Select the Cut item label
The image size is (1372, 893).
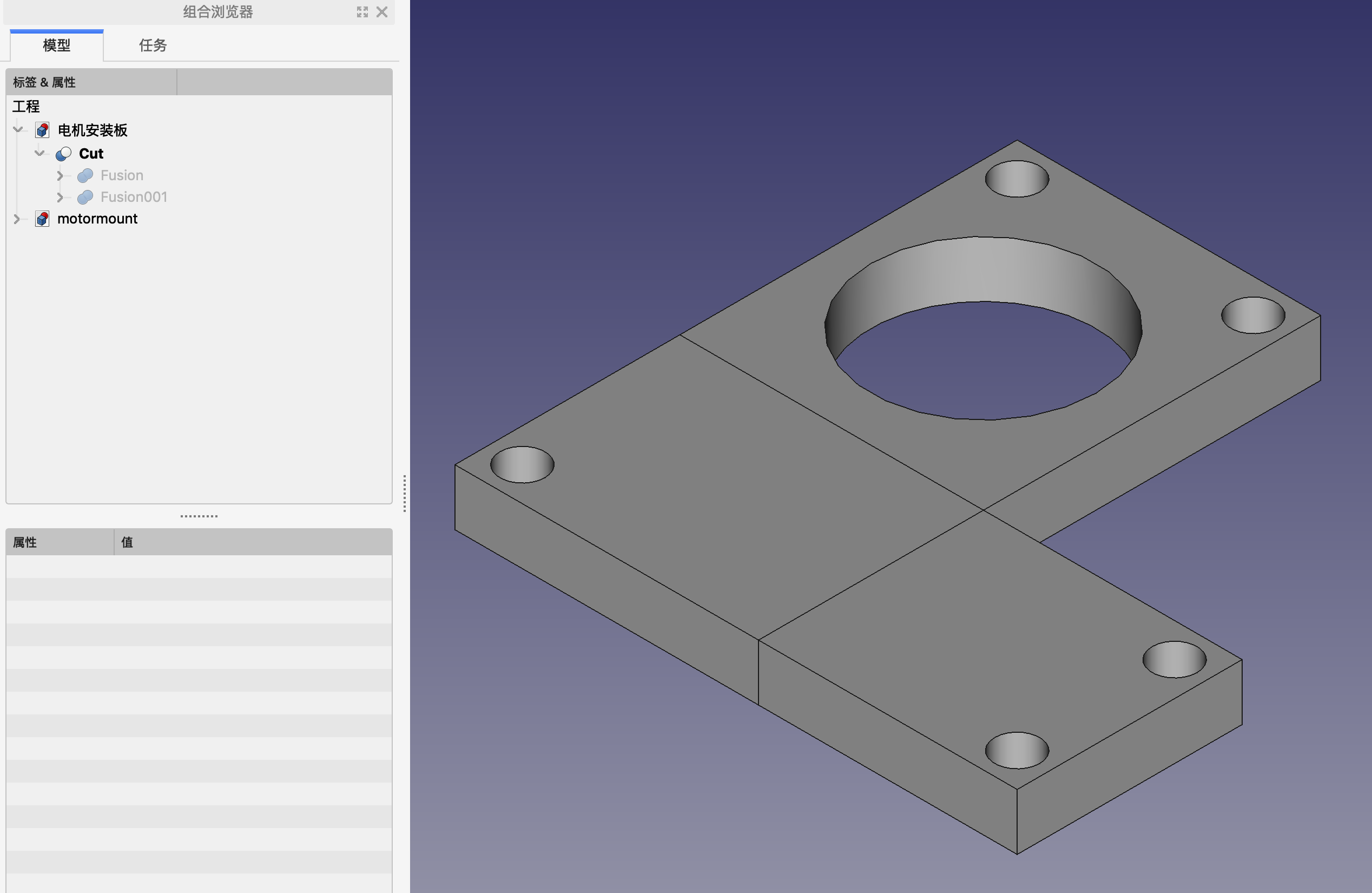pyautogui.click(x=91, y=154)
